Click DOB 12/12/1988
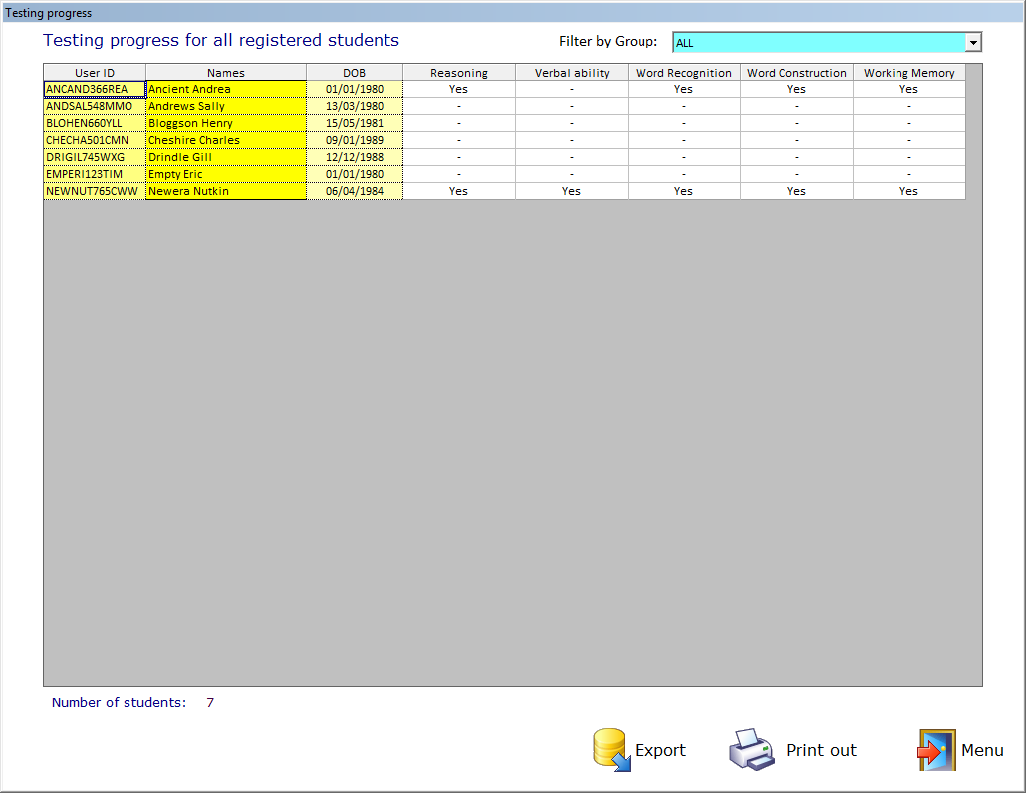The height and width of the screenshot is (793, 1026). [x=355, y=157]
